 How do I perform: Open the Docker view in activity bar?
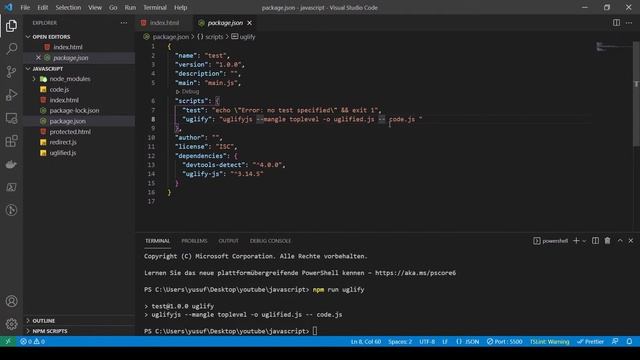click(11, 164)
